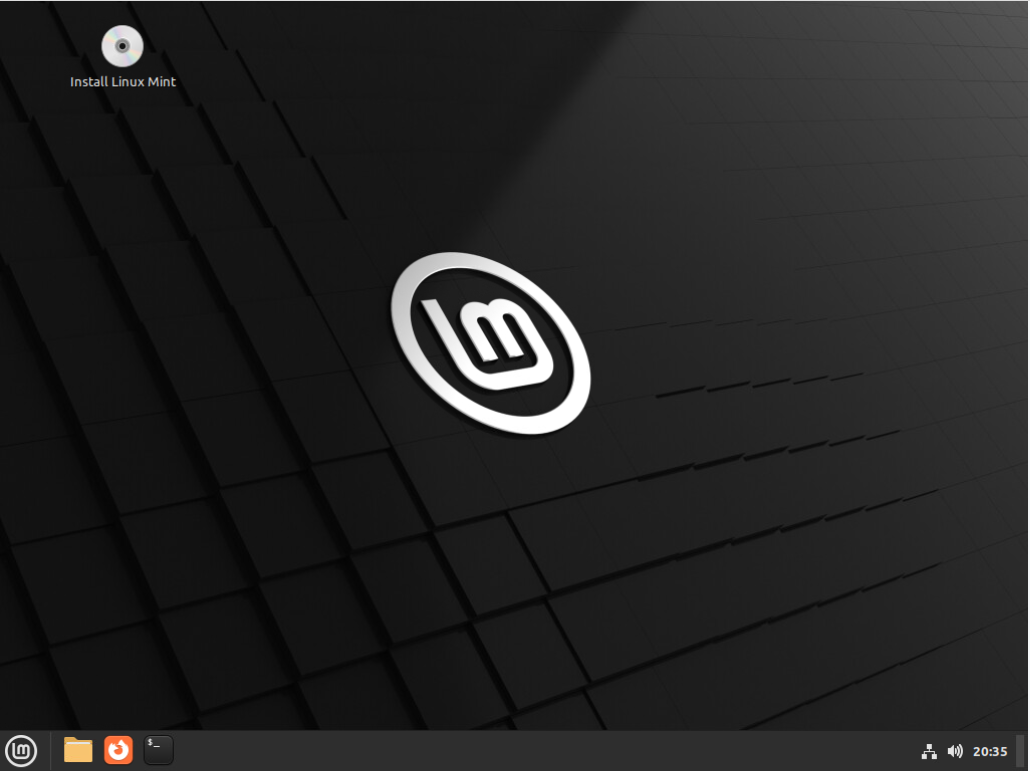1030x771 pixels.
Task: Open the Linux Mint start menu
Action: [21, 751]
